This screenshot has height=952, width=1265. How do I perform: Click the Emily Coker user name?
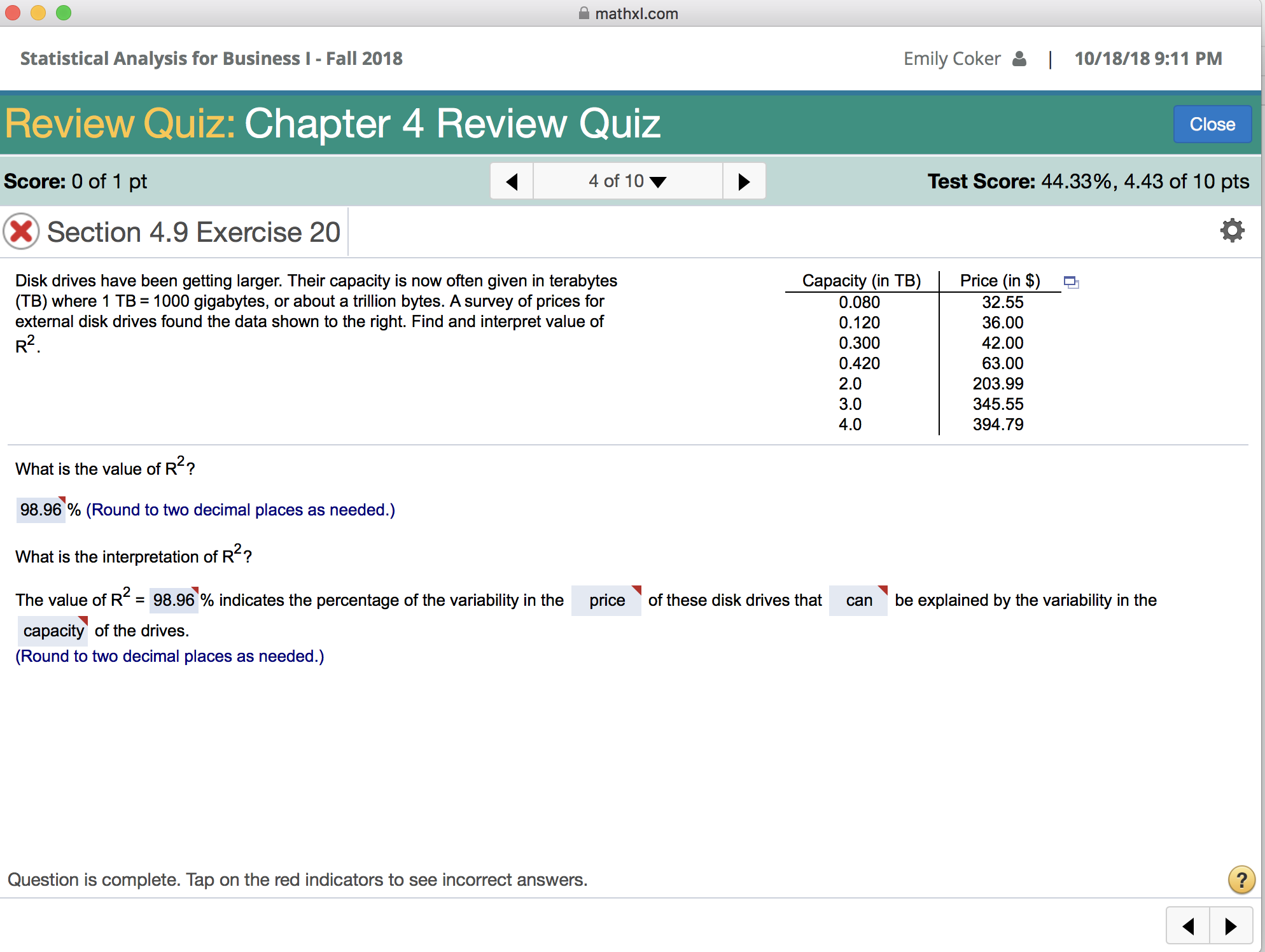click(951, 59)
